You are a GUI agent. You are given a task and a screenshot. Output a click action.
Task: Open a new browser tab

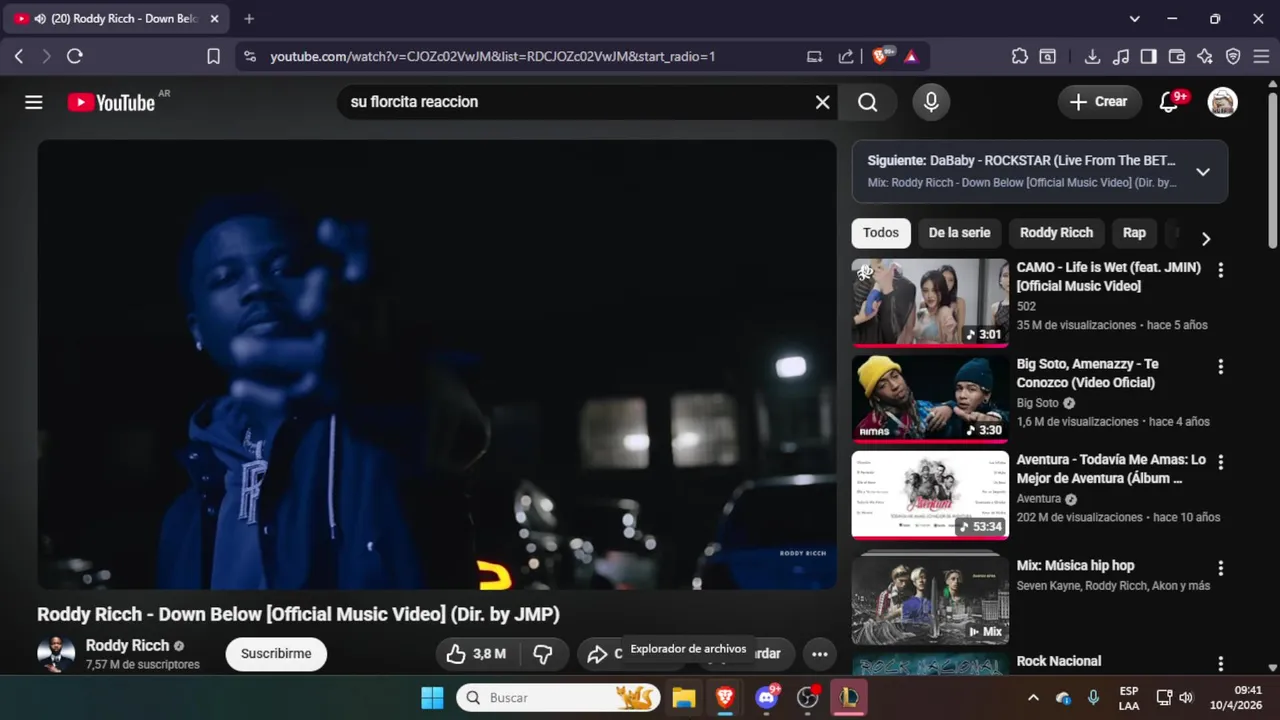click(249, 19)
